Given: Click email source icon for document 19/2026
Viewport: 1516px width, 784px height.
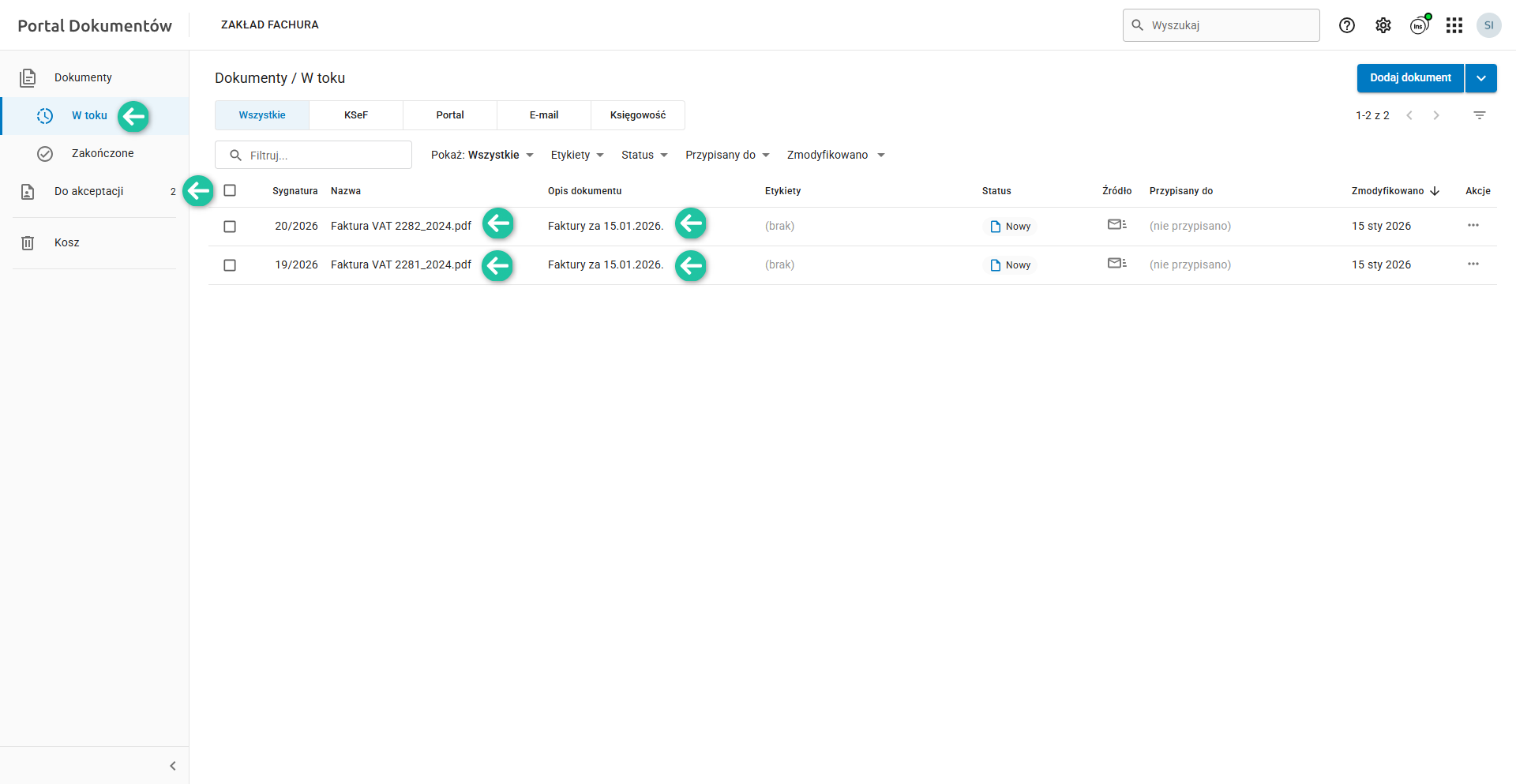Looking at the screenshot, I should tap(1116, 264).
